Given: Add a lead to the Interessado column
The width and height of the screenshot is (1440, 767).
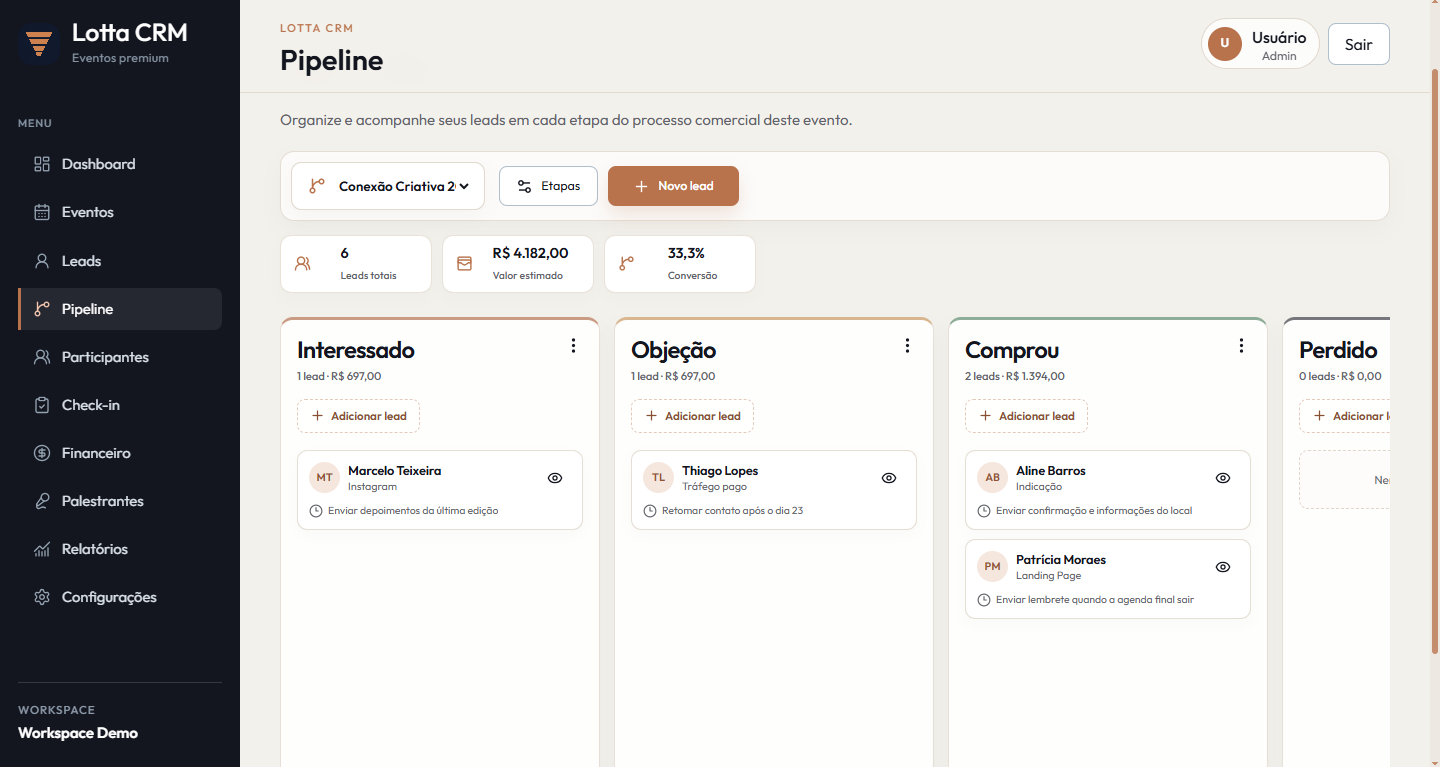Looking at the screenshot, I should pos(358,416).
